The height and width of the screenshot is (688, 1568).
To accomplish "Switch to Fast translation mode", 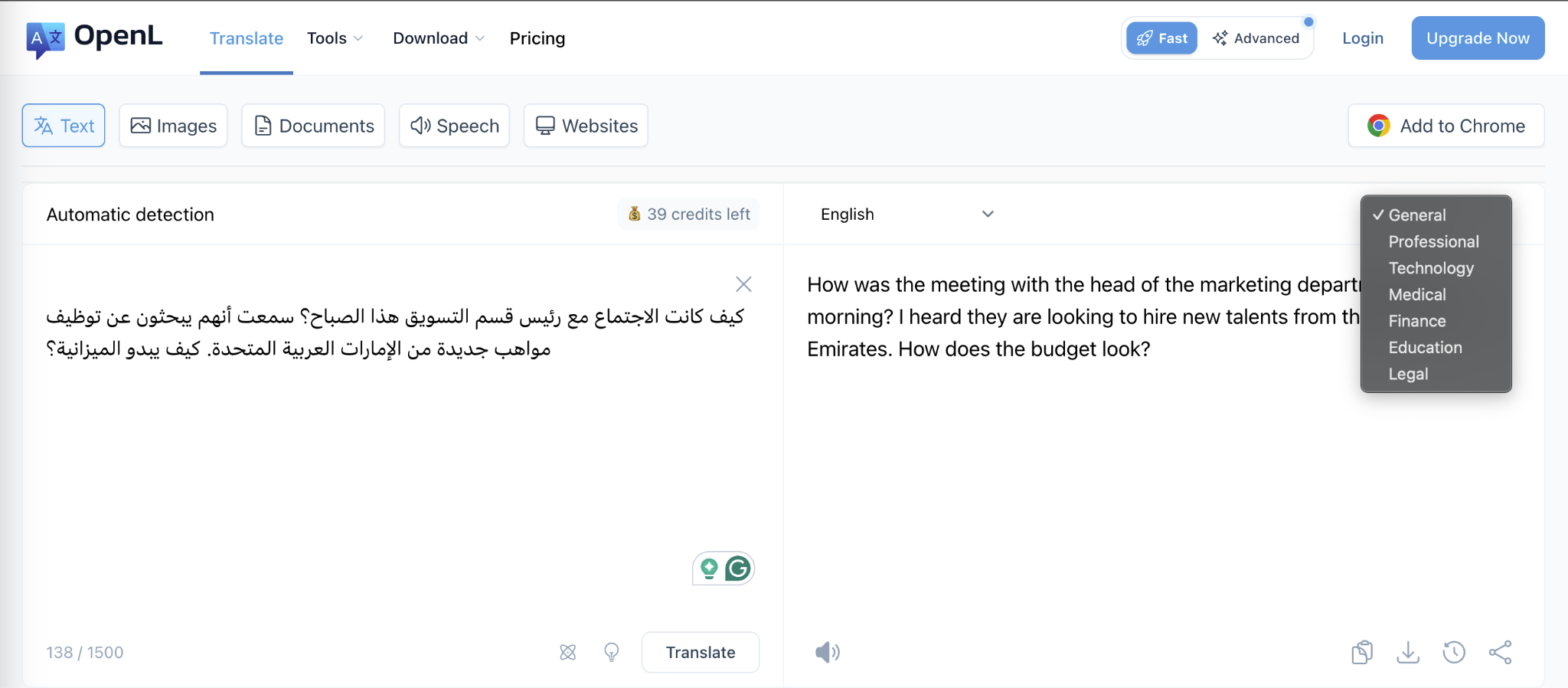I will [1161, 37].
